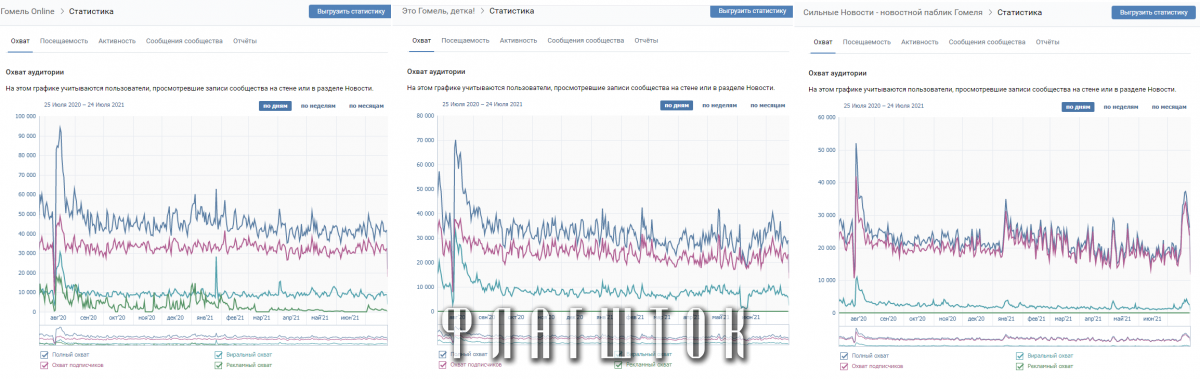Select по неделям view in Гомель Online chart
The image size is (1200, 379).
[x=318, y=105]
